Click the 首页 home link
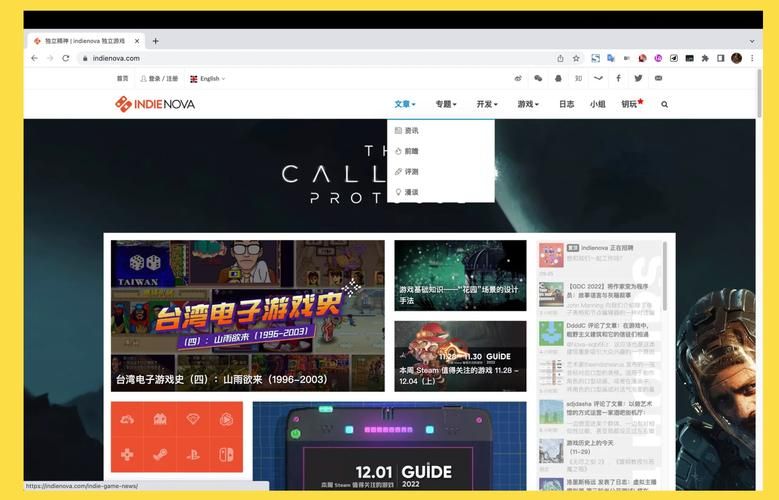 (x=122, y=79)
